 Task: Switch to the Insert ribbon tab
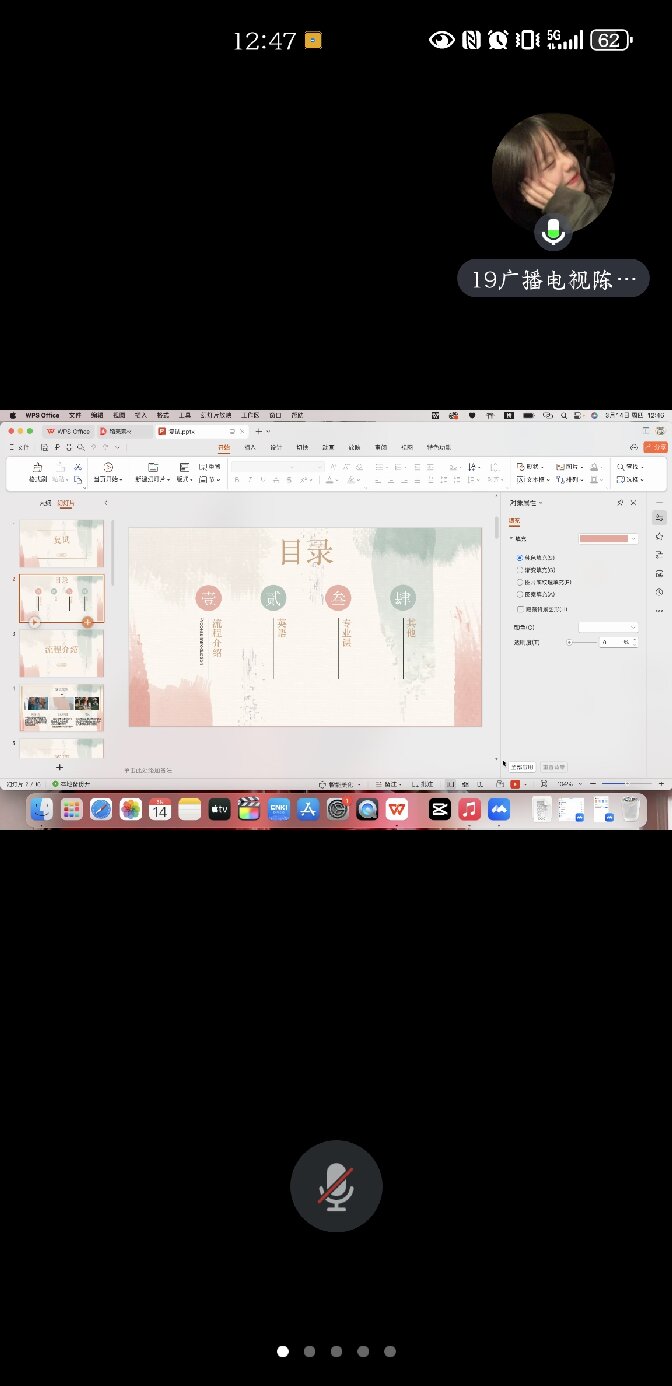(250, 447)
